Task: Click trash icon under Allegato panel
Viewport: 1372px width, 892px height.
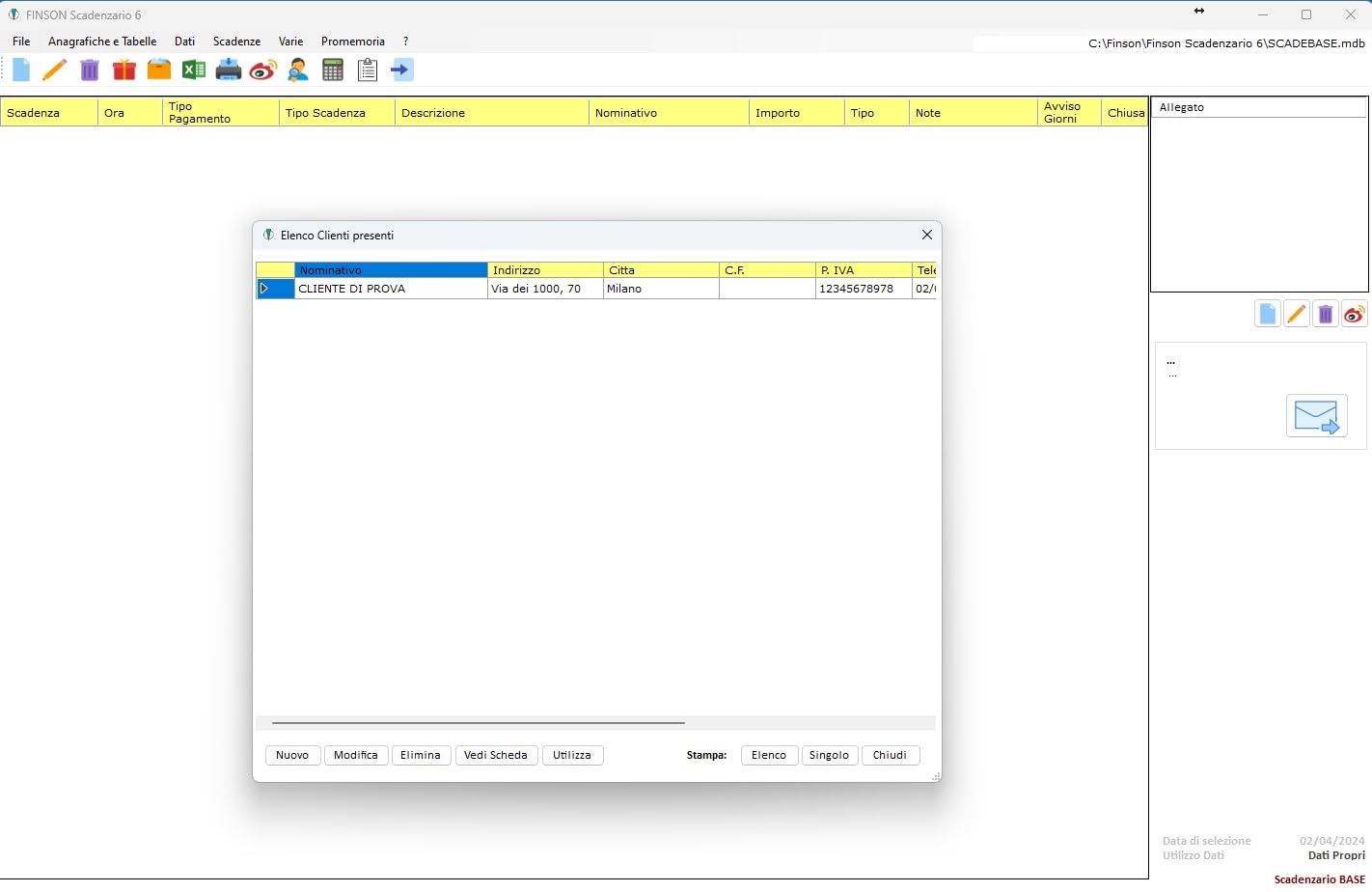Action: (x=1326, y=314)
